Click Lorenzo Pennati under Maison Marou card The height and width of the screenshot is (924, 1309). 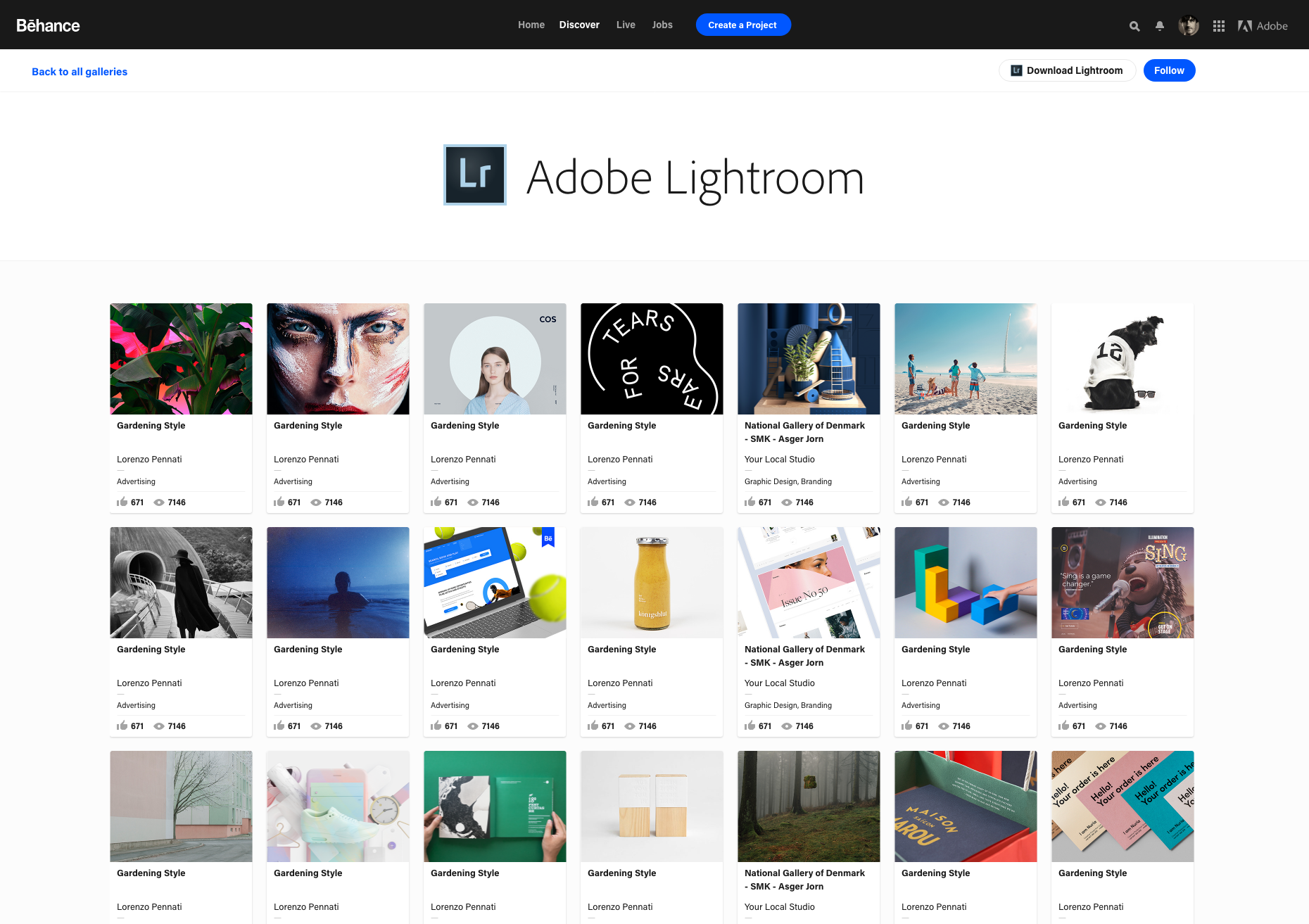point(934,907)
